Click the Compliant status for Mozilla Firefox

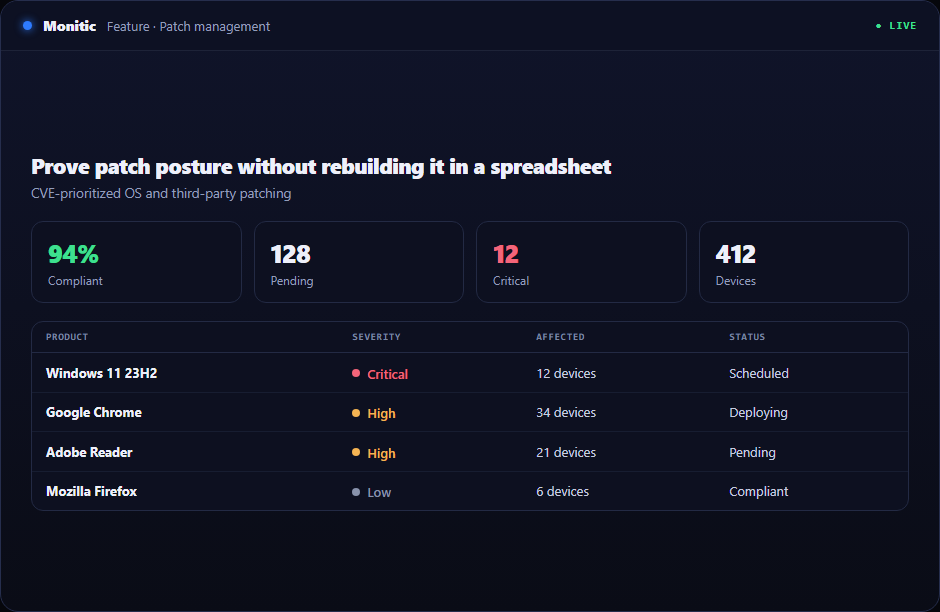pyautogui.click(x=758, y=492)
